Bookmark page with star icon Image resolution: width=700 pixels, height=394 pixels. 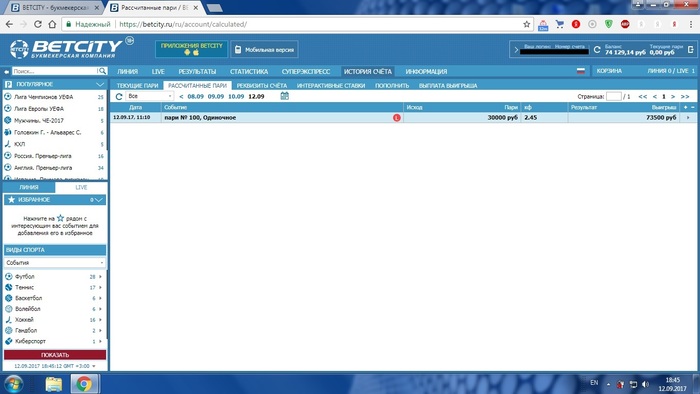click(x=527, y=24)
